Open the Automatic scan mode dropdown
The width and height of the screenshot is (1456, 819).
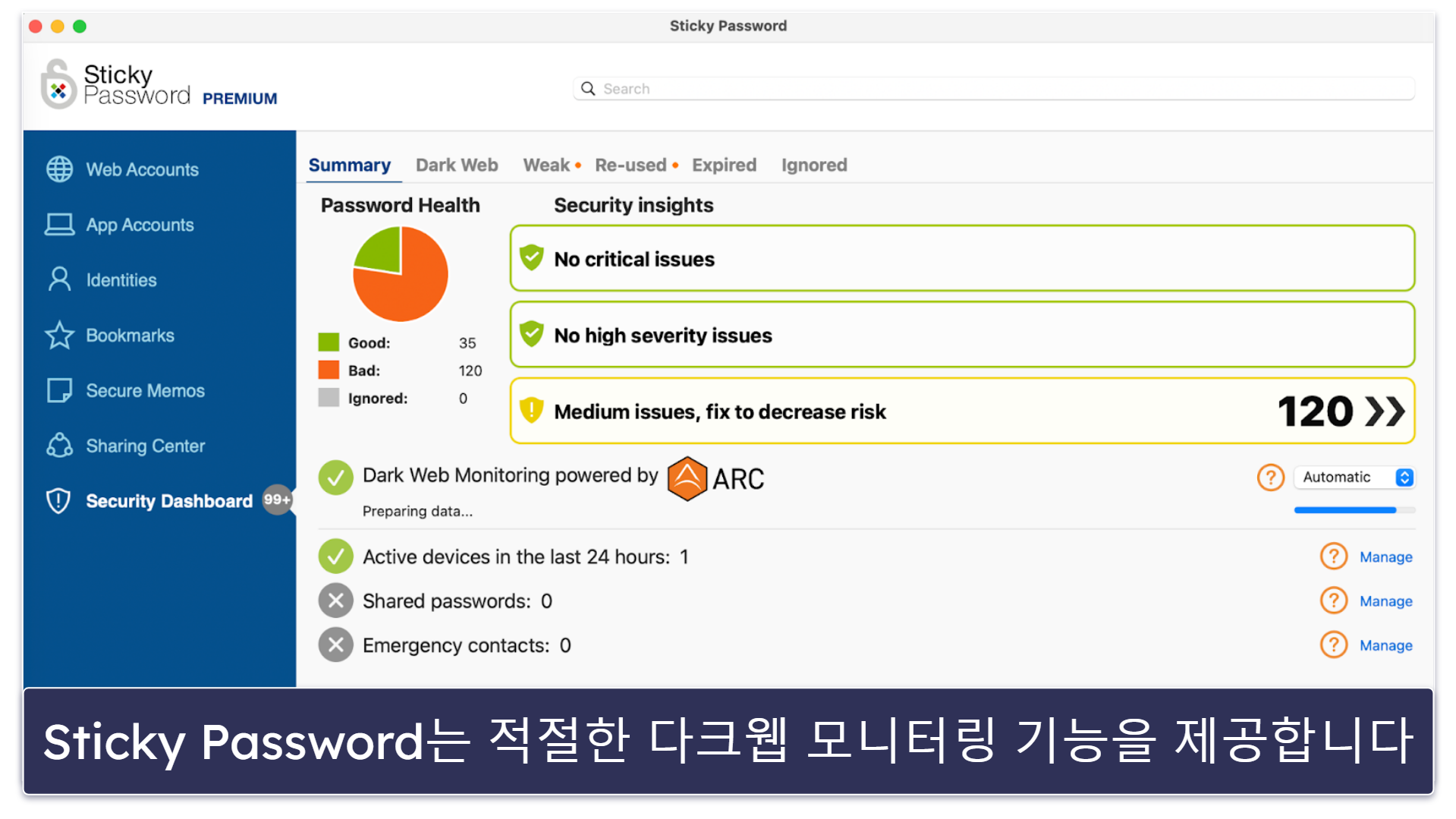[x=1354, y=477]
